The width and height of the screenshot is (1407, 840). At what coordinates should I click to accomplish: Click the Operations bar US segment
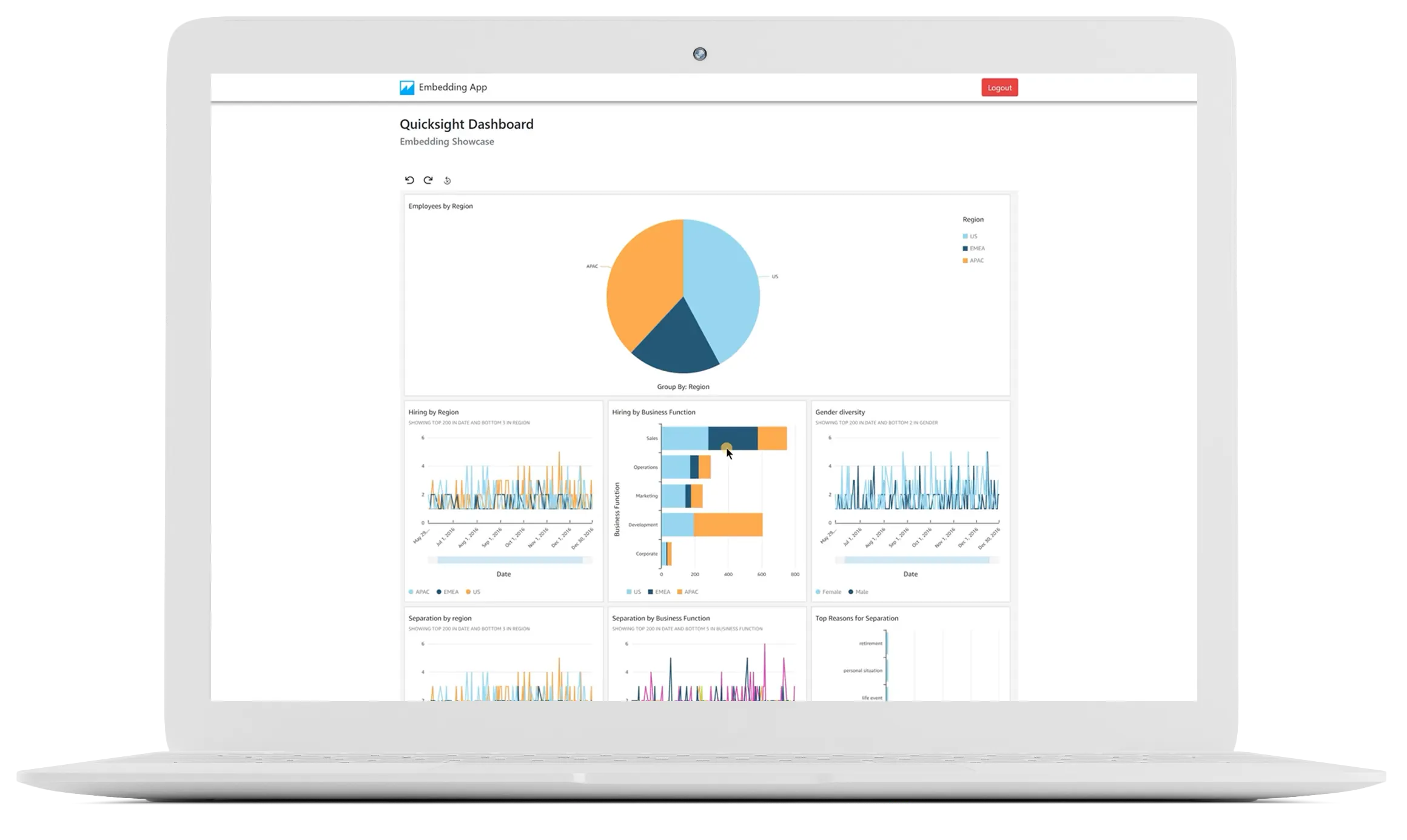(x=676, y=467)
